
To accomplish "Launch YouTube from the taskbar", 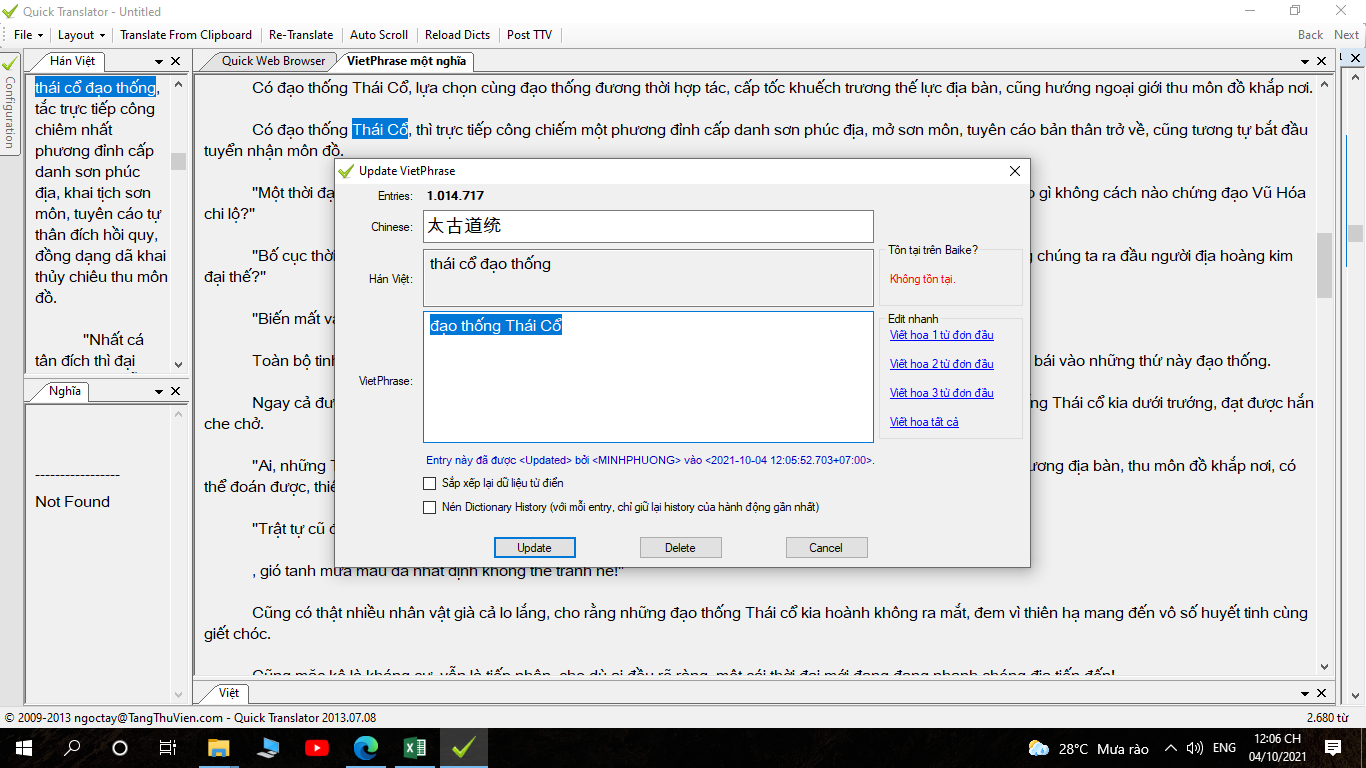I will pos(317,747).
